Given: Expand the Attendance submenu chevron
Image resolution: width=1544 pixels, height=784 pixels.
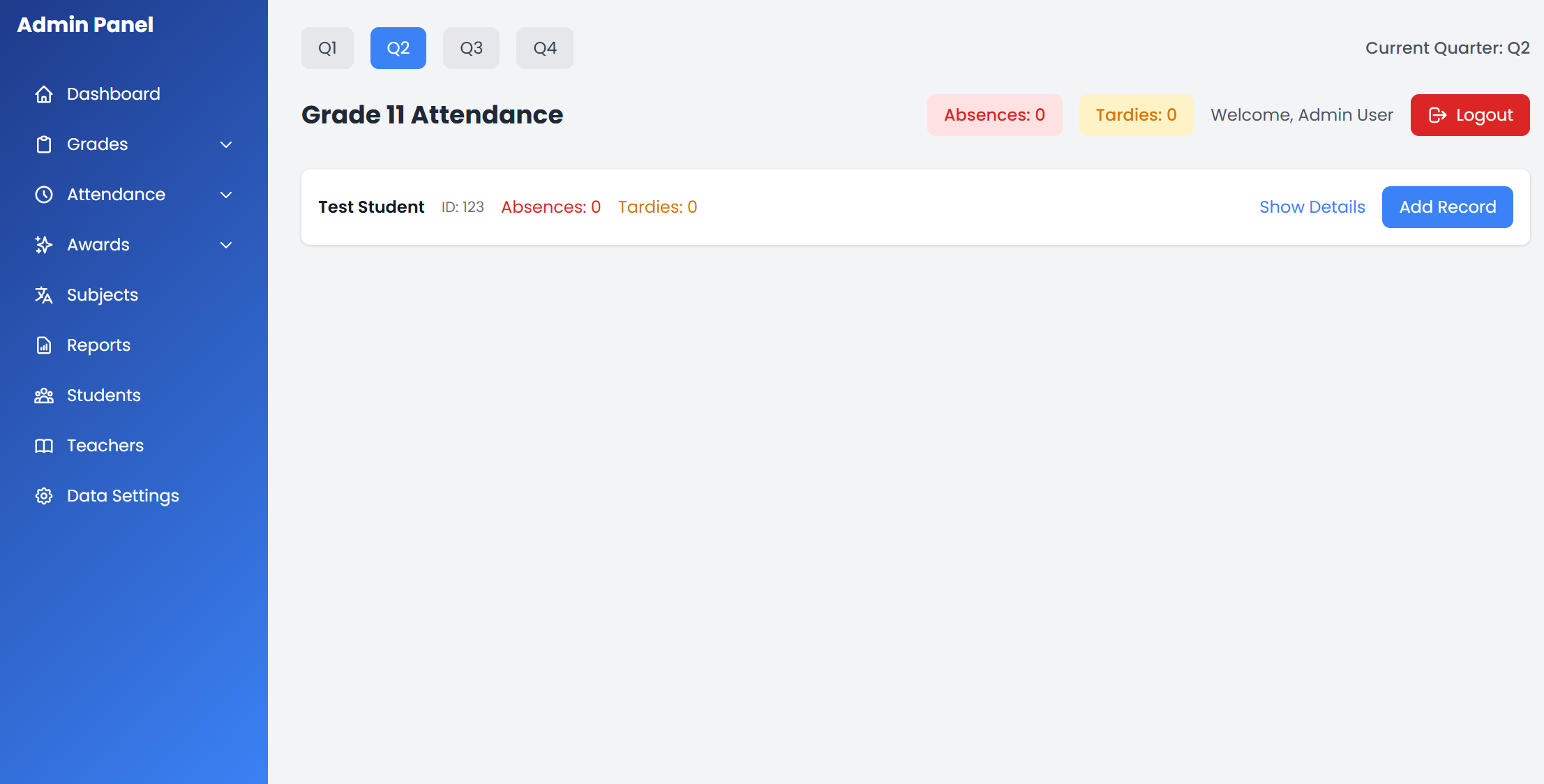Looking at the screenshot, I should click(226, 195).
